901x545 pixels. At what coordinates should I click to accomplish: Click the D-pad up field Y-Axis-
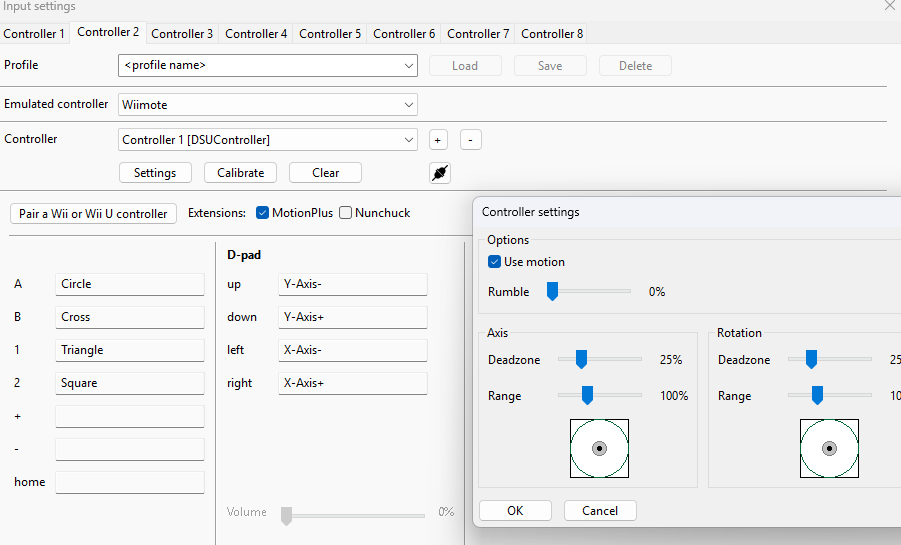353,284
